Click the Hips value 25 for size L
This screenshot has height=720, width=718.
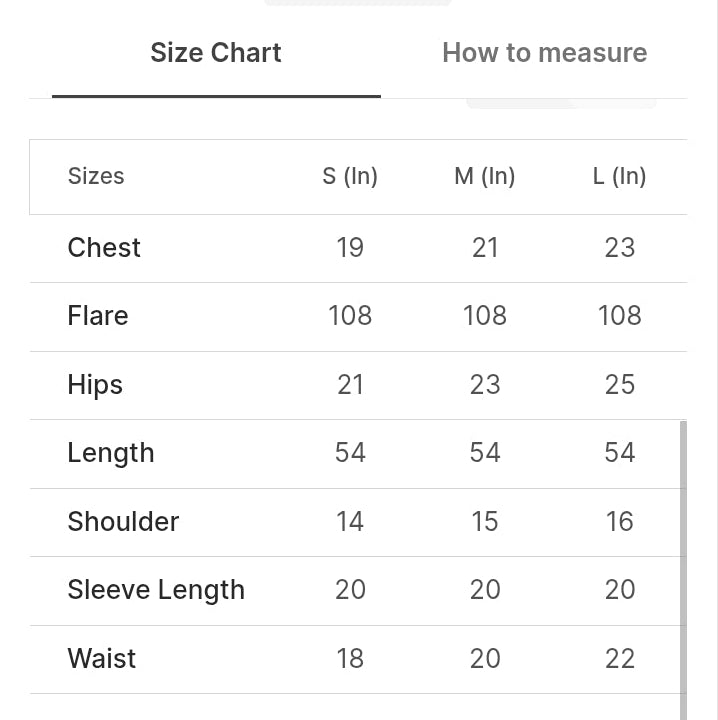[x=619, y=385]
